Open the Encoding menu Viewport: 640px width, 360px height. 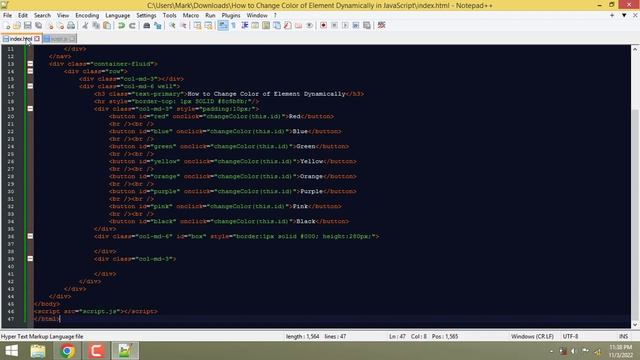87,16
